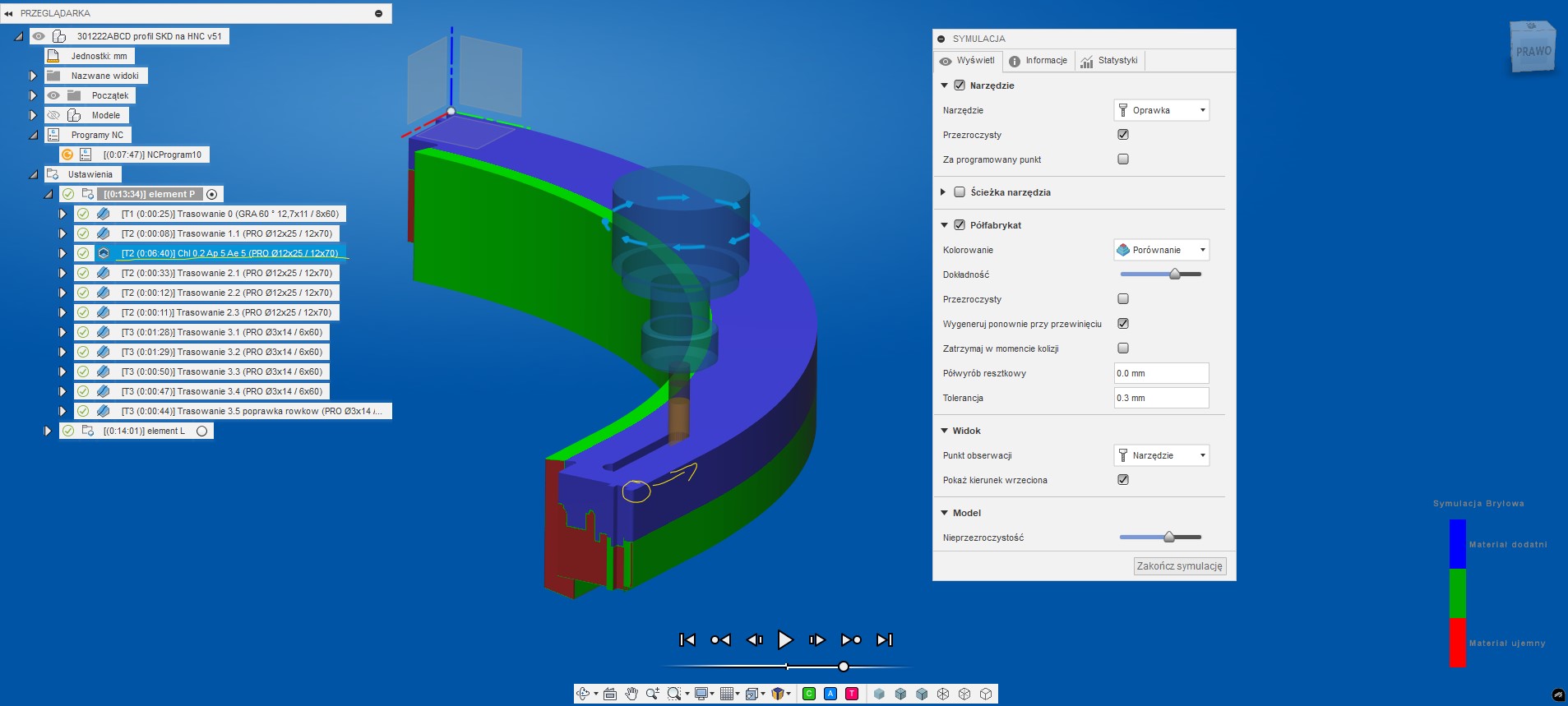Select the Zoom Window (fit) tool
Viewport: 1568px width, 706px height.
[674, 694]
